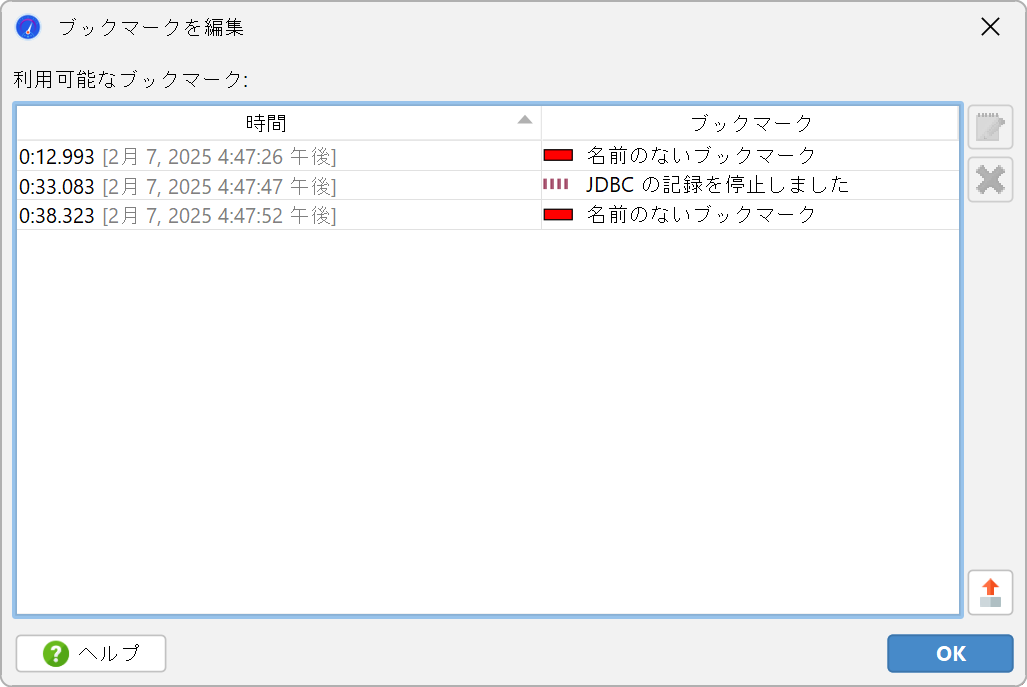Click 名前のないブックマーク text at 4:47:52
Viewport: 1027px width, 687px height.
701,215
